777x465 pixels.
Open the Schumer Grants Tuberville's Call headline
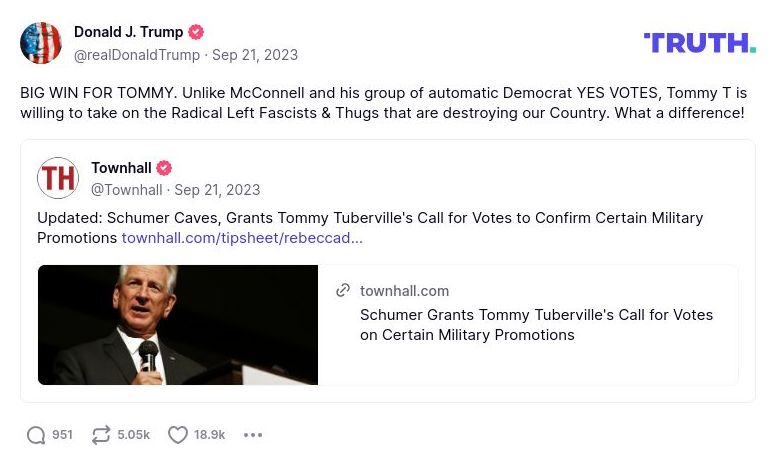tap(536, 325)
